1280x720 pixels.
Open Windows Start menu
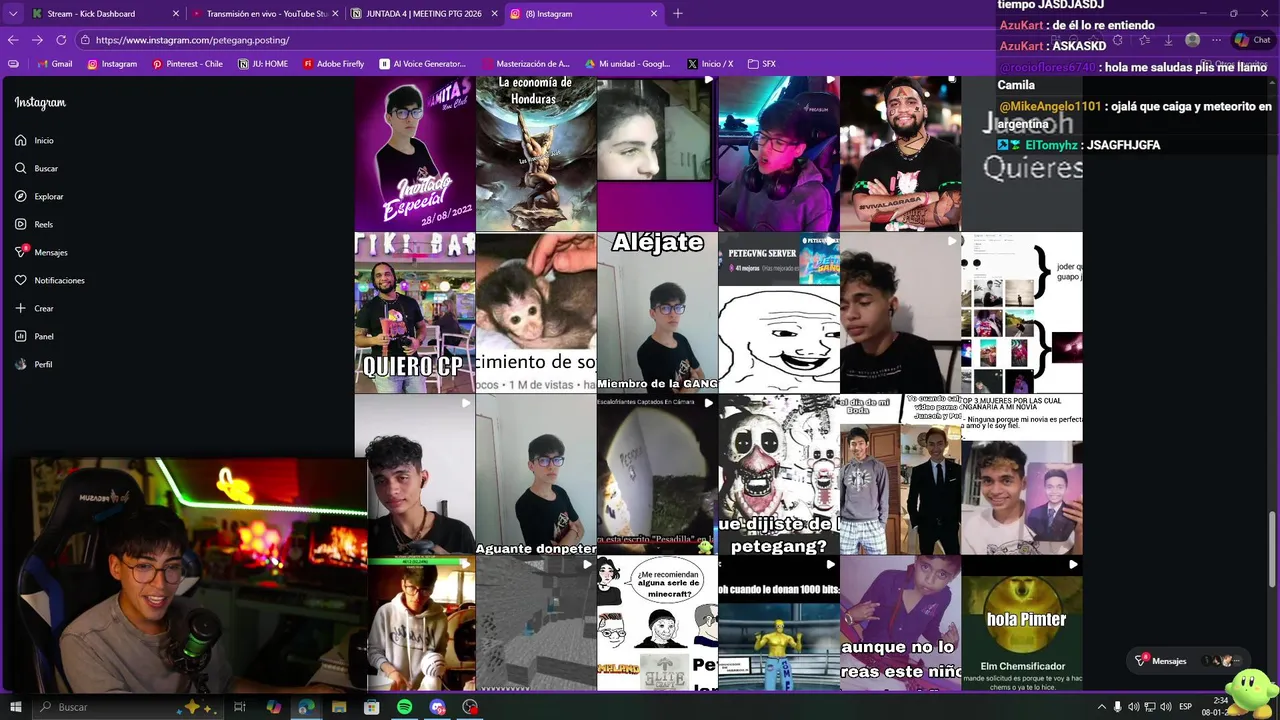click(15, 707)
